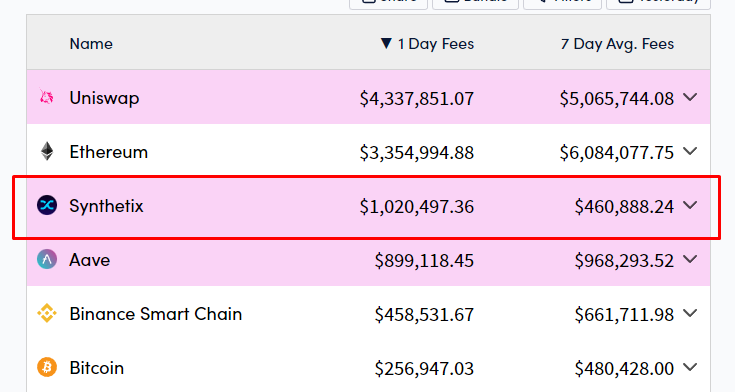This screenshot has height=392, width=735.
Task: Click the Aave logo icon
Action: (x=47, y=259)
